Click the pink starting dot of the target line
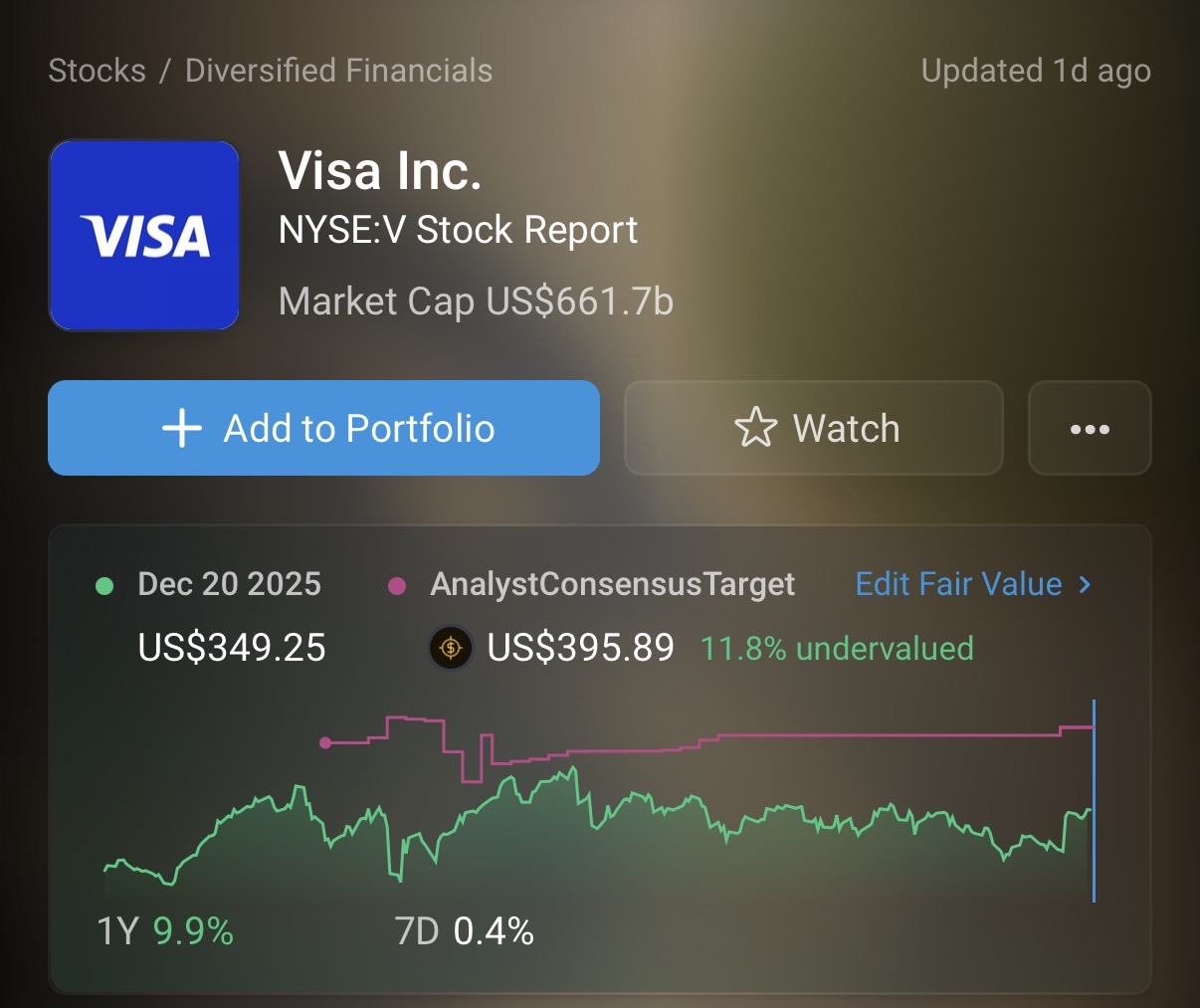The image size is (1200, 1008). [325, 742]
